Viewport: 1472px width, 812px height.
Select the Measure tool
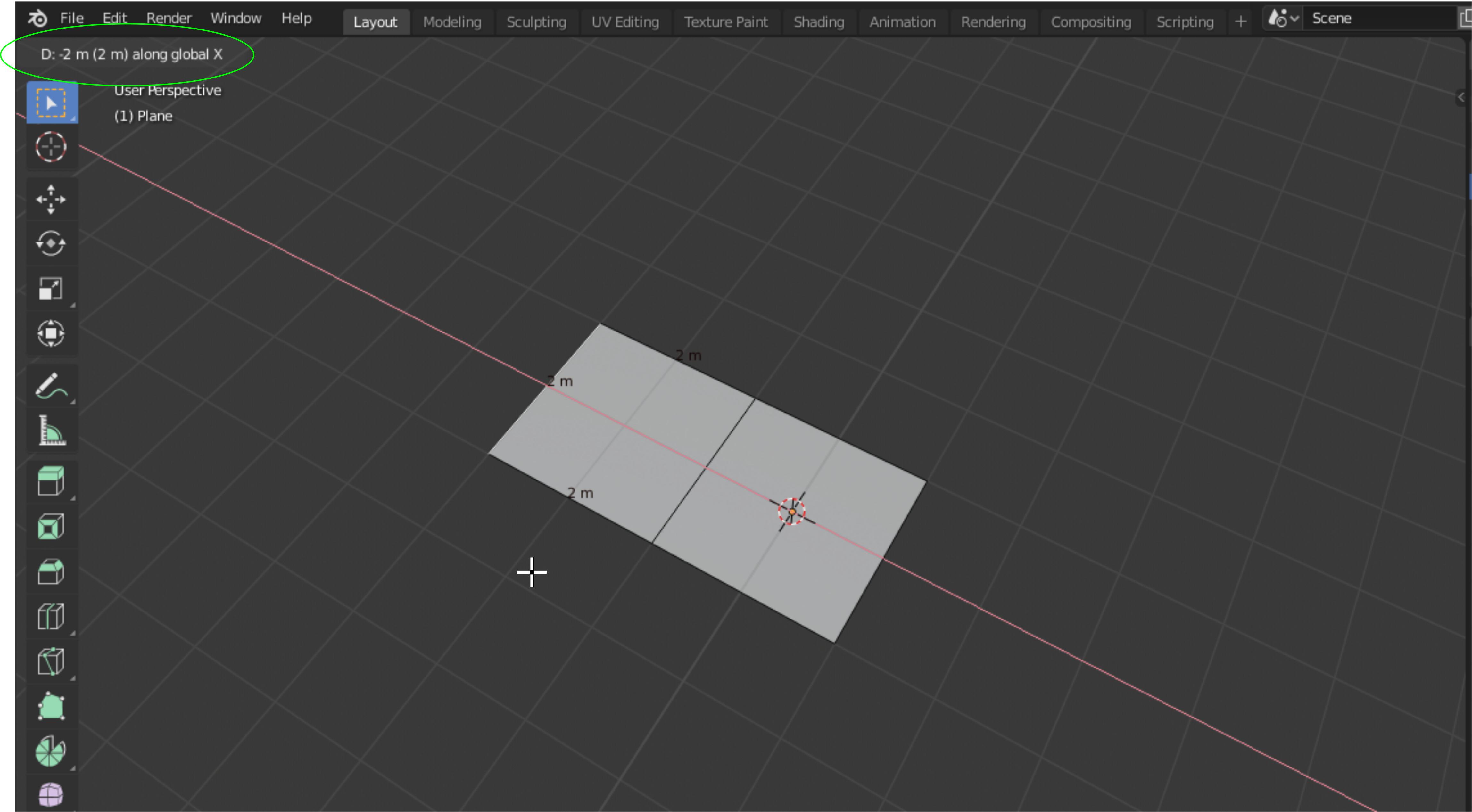[52, 430]
